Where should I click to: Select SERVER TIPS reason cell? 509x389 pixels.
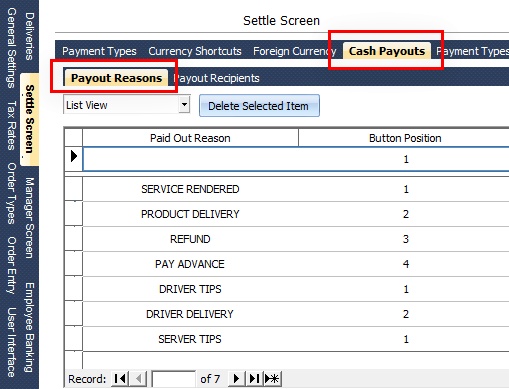(x=190, y=339)
